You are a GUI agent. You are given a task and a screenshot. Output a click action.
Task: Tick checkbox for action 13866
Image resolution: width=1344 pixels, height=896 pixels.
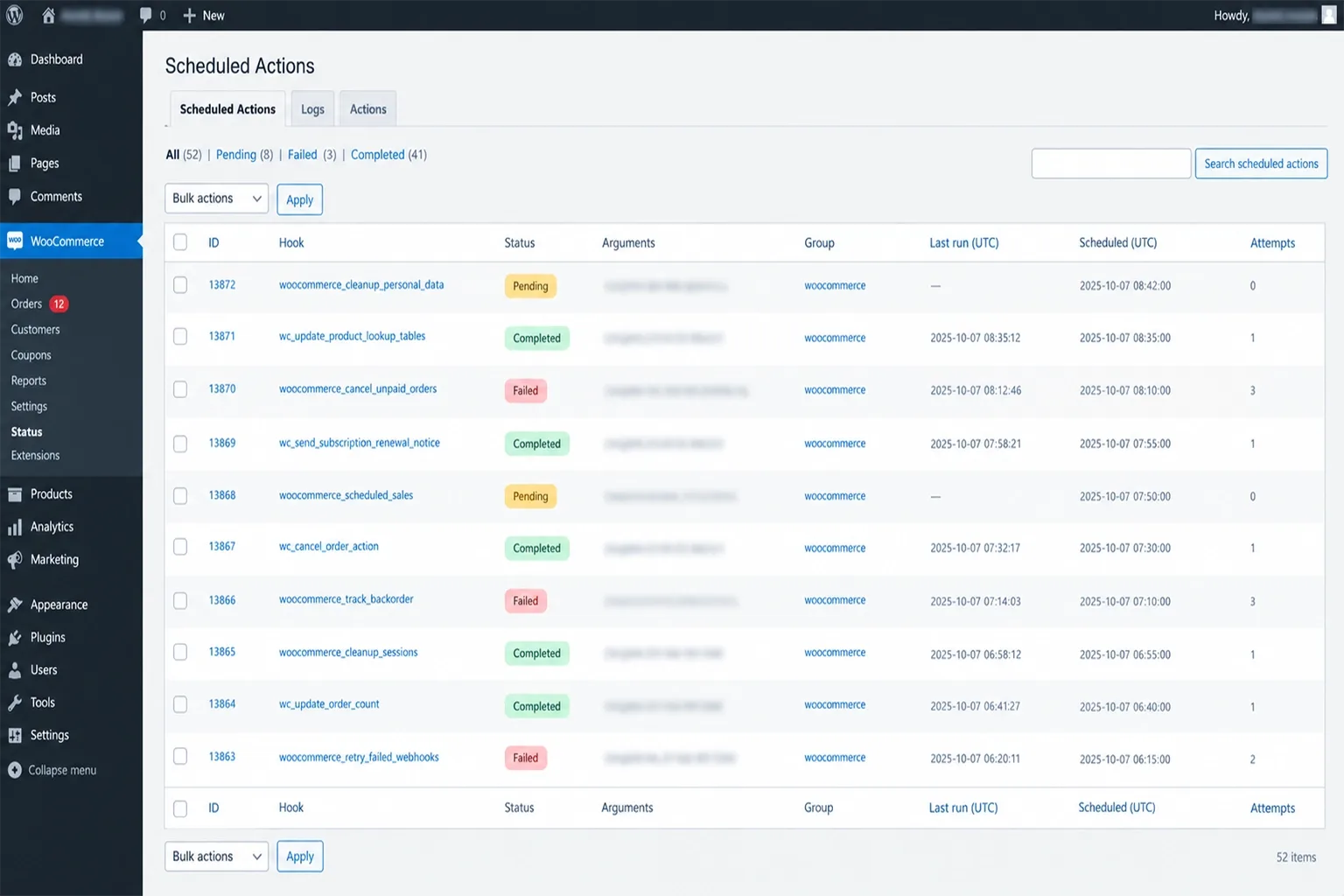coord(180,600)
